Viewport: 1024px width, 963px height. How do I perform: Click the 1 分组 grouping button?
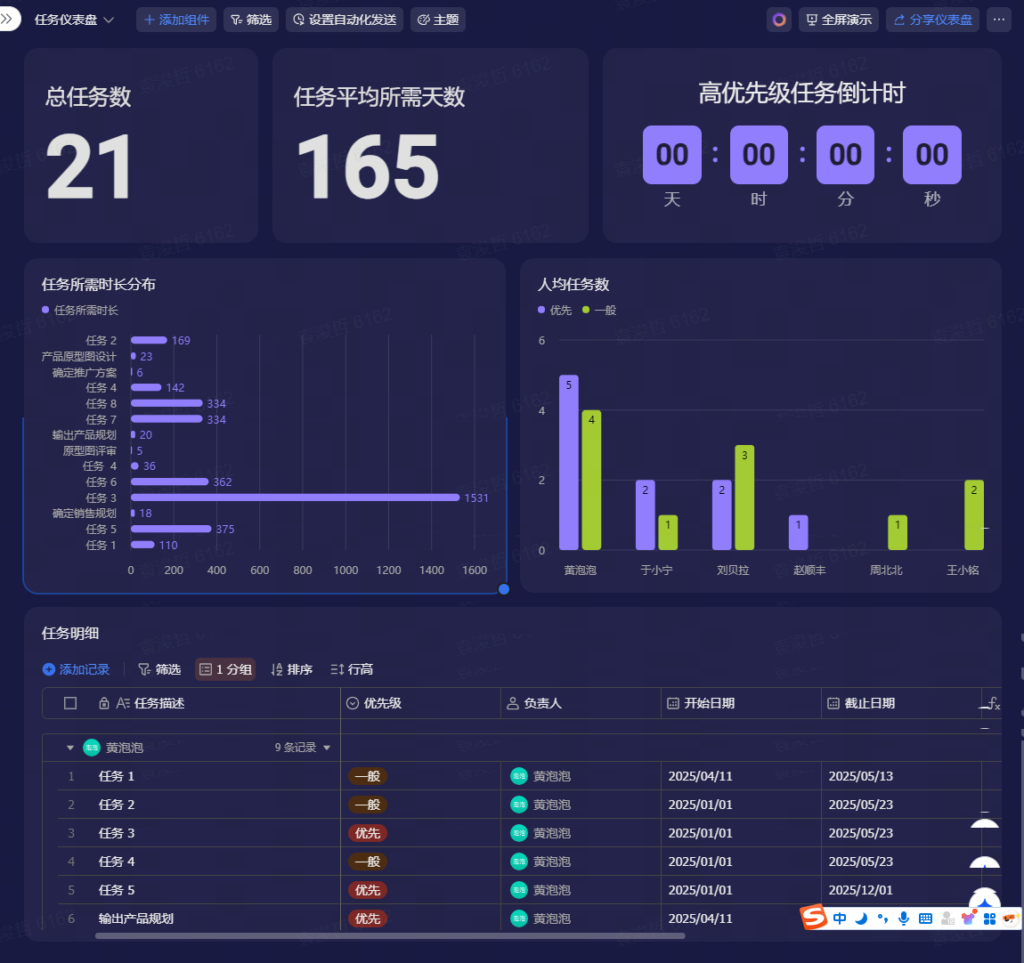pyautogui.click(x=225, y=670)
